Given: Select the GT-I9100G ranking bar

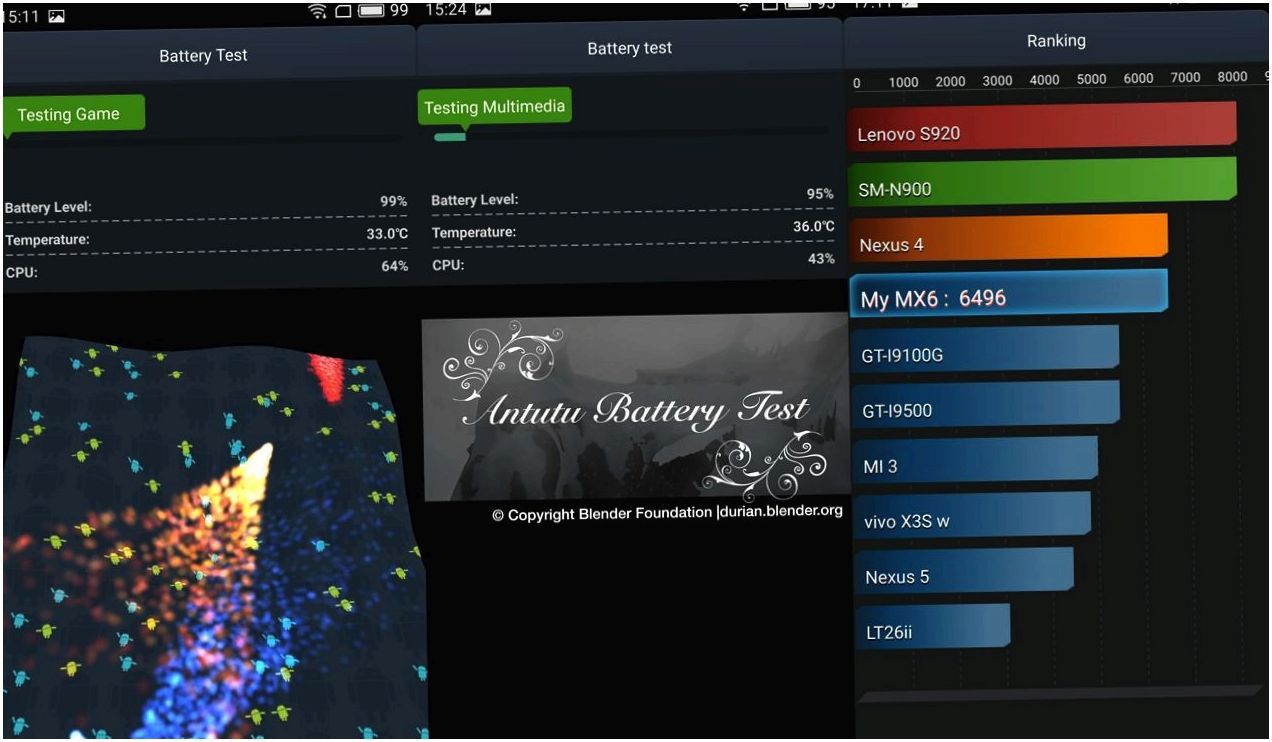Looking at the screenshot, I should click(x=984, y=350).
